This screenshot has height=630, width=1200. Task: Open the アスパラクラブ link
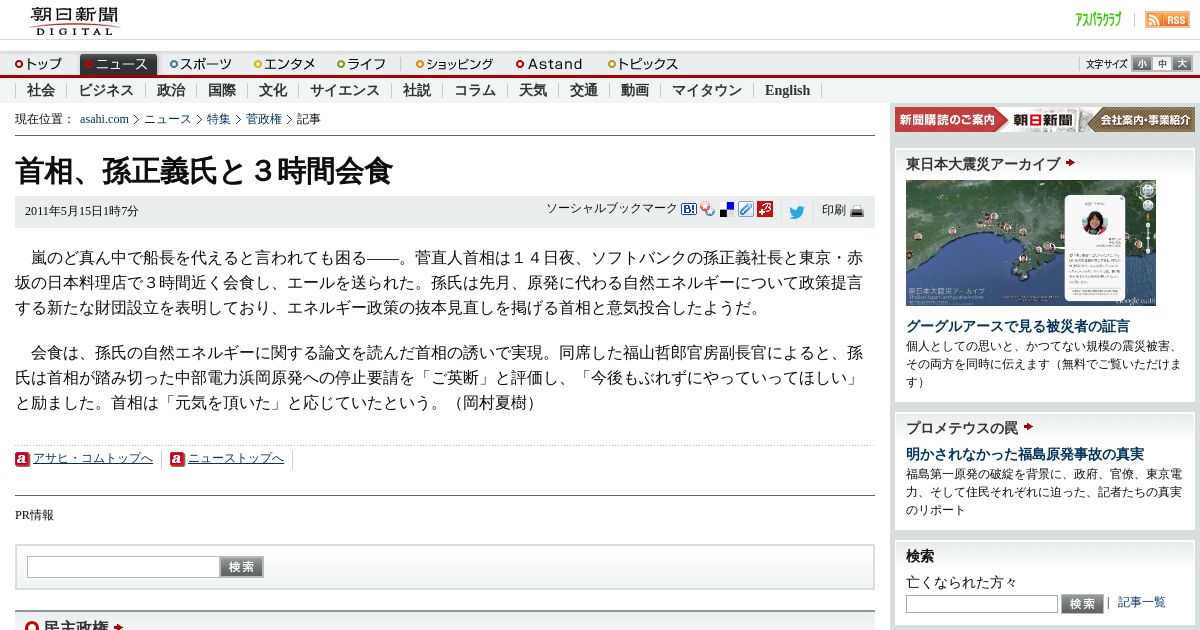point(1098,19)
